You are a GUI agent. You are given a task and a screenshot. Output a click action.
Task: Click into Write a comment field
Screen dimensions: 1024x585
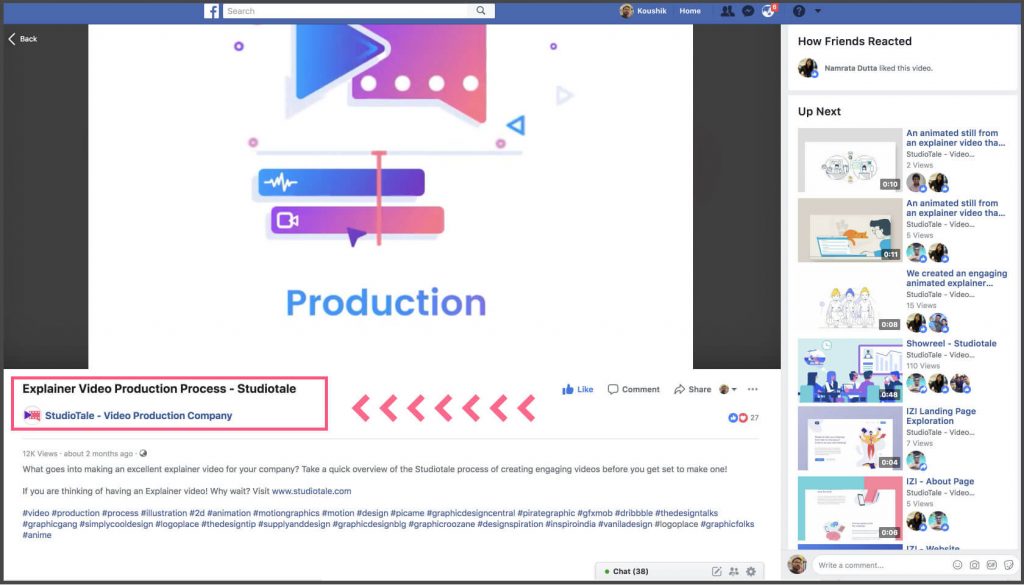point(882,565)
